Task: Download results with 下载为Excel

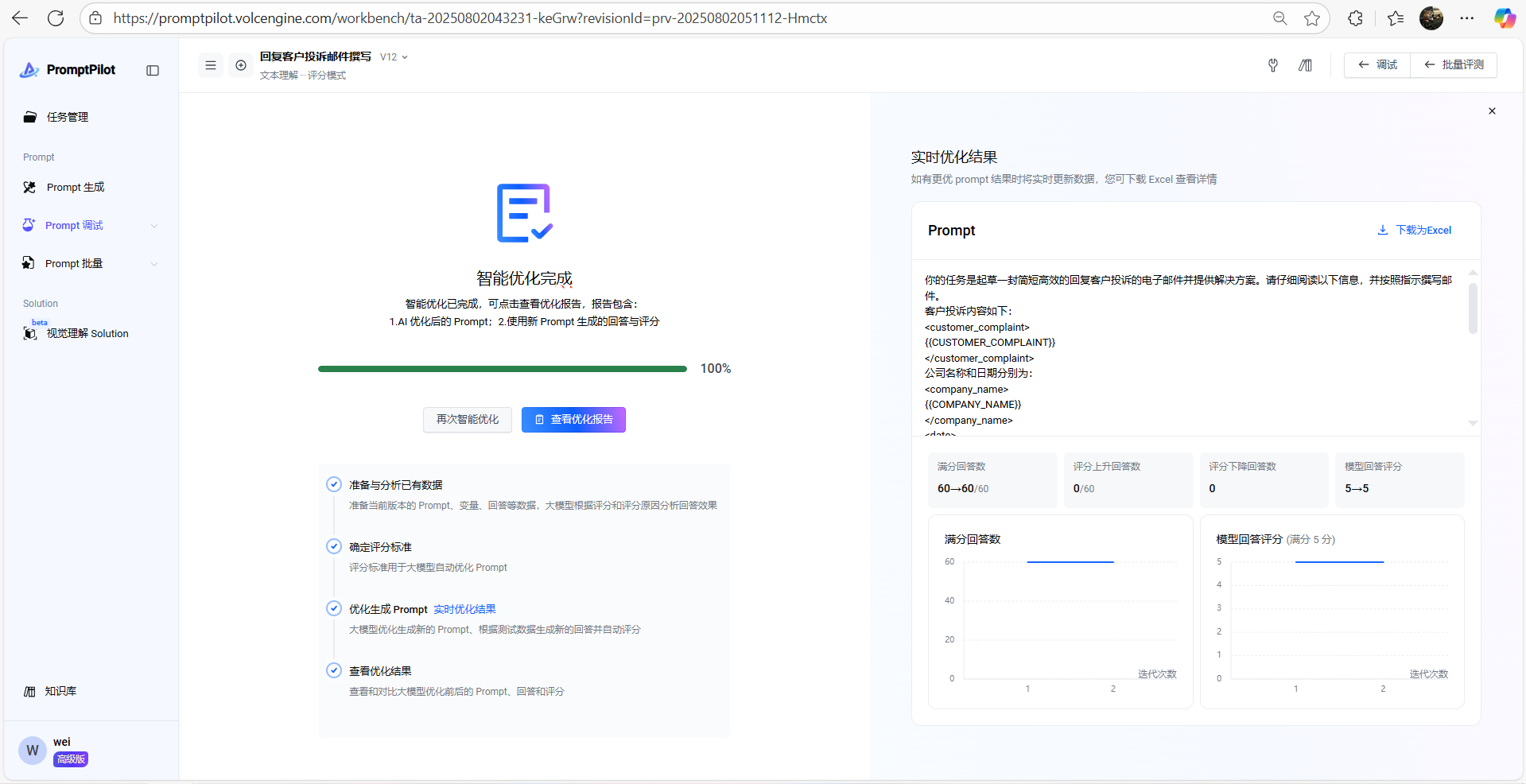Action: click(1415, 231)
